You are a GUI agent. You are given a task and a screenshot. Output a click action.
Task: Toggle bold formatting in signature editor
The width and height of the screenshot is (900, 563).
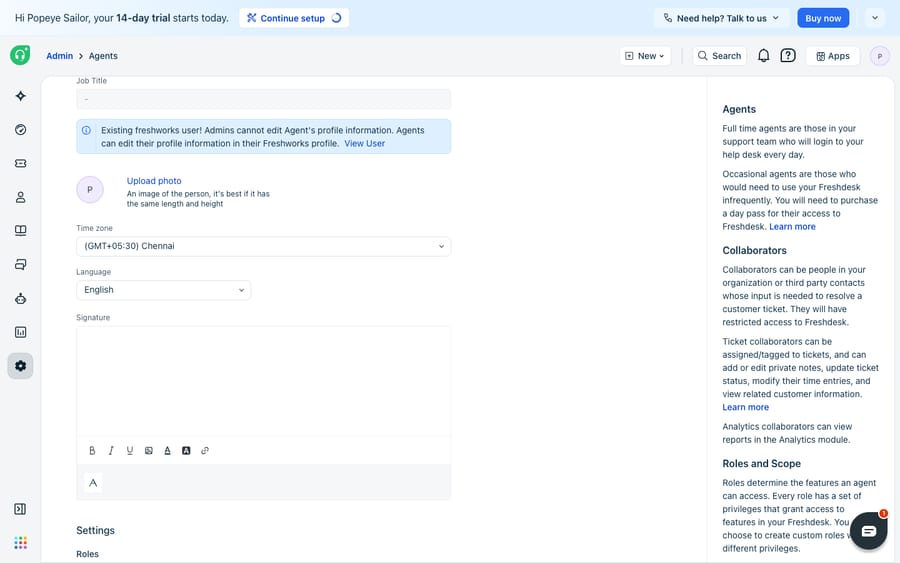[x=92, y=451]
